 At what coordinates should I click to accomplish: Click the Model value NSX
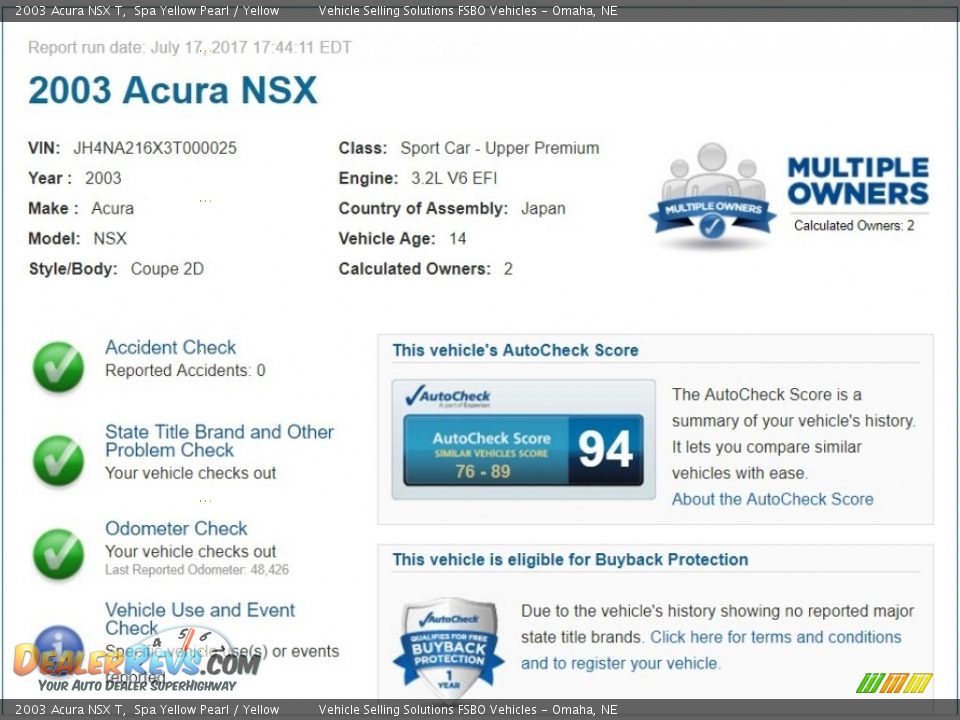110,238
